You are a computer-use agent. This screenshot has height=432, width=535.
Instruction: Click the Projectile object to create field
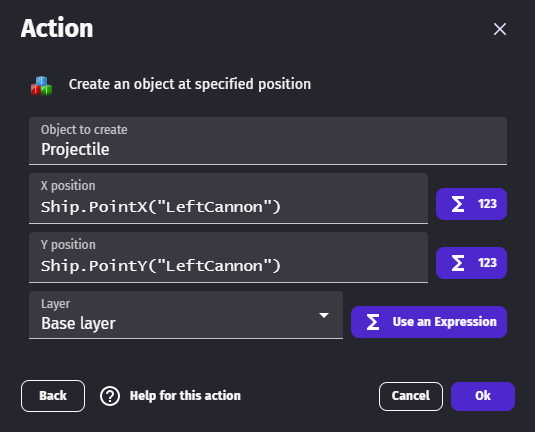click(268, 141)
